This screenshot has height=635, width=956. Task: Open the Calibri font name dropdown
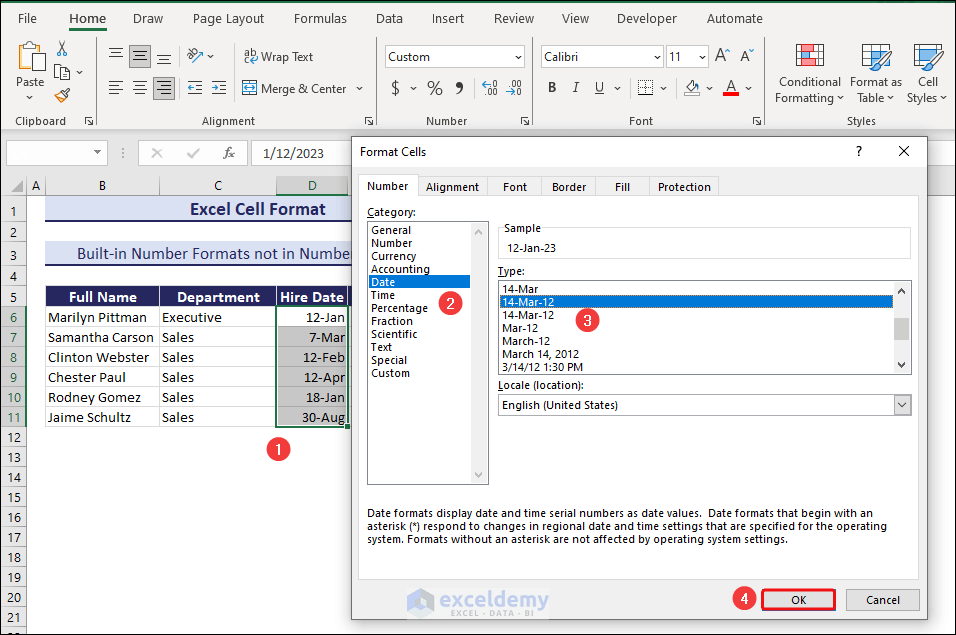coord(602,57)
